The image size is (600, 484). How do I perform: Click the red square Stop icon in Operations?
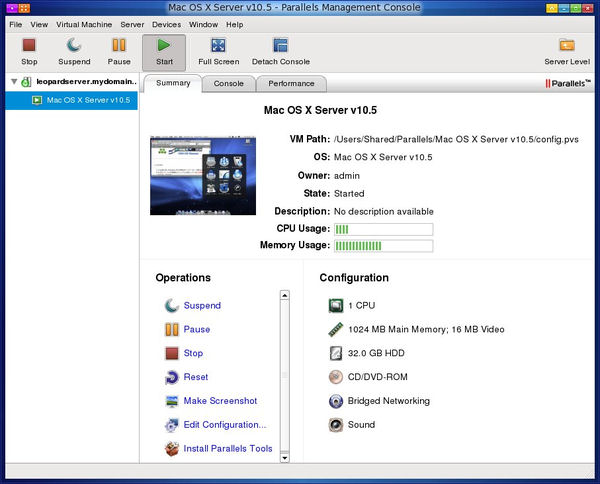pos(171,353)
